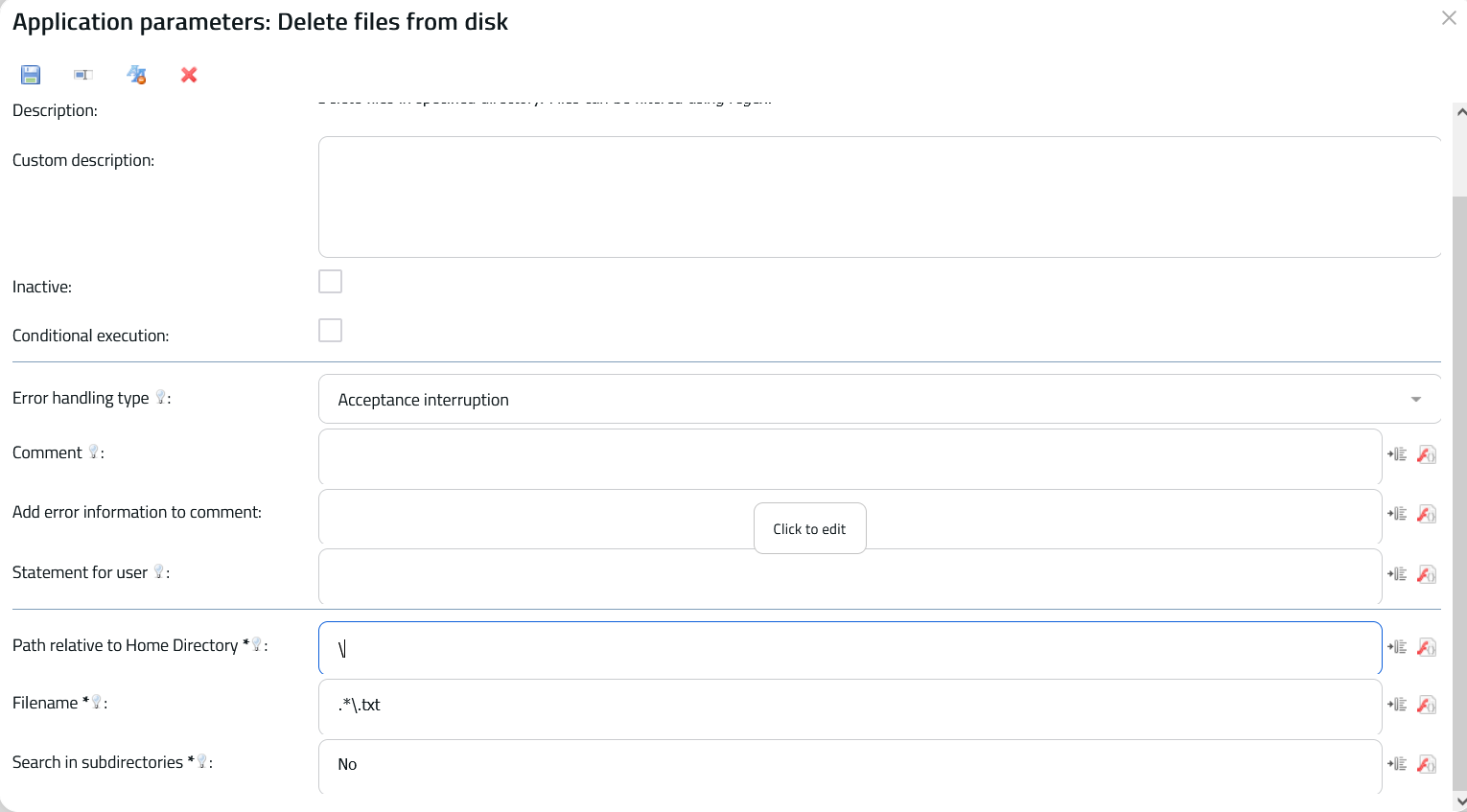Viewport: 1467px width, 812px height.
Task: Click insert-variable icon next to Filename field
Action: tap(1397, 705)
